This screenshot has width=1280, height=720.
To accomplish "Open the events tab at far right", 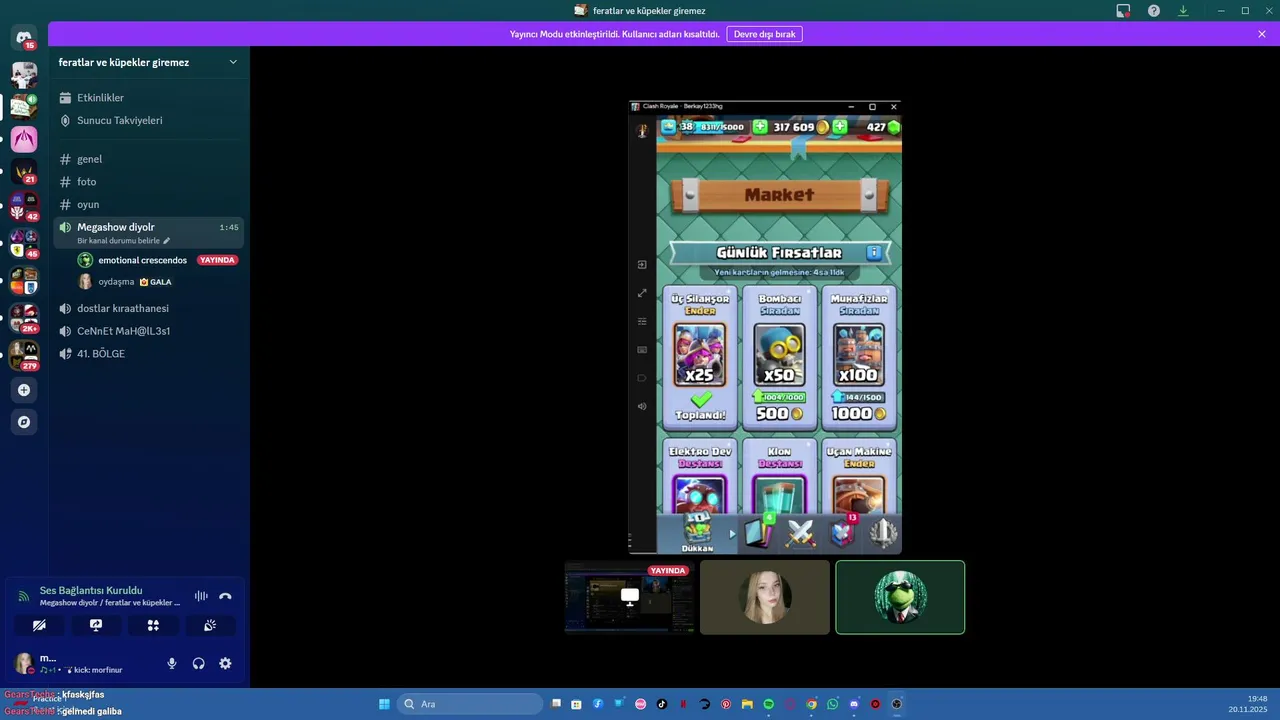I will pyautogui.click(x=883, y=533).
